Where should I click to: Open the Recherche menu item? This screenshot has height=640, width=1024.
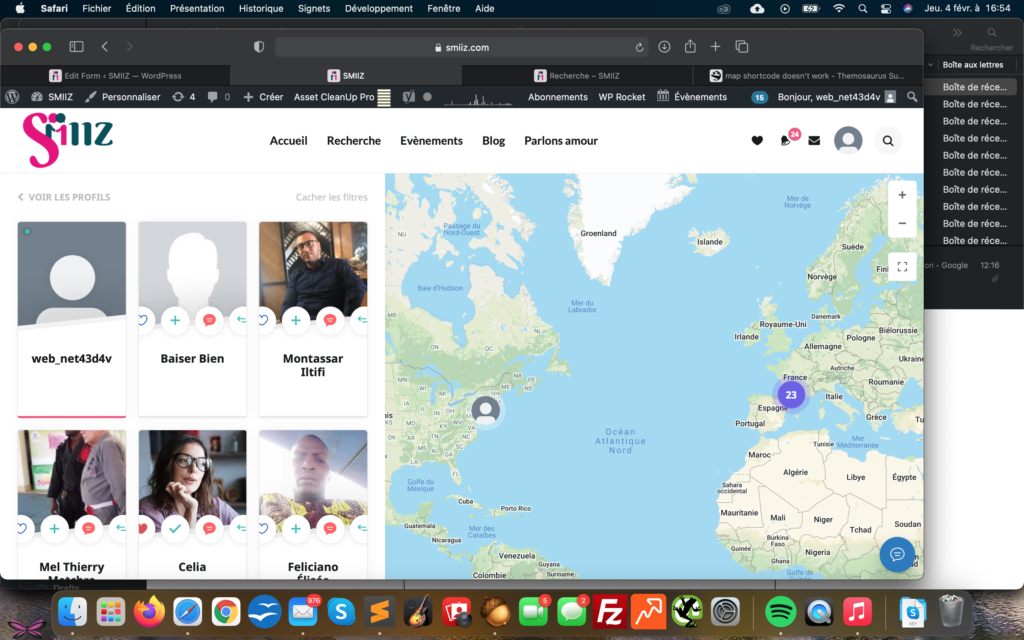[353, 140]
